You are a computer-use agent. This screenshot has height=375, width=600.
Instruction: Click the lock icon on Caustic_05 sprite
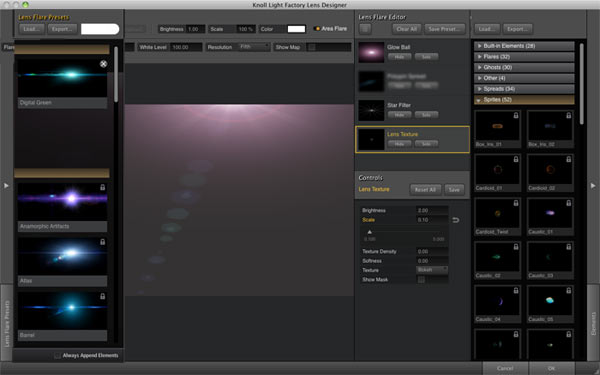pos(569,290)
